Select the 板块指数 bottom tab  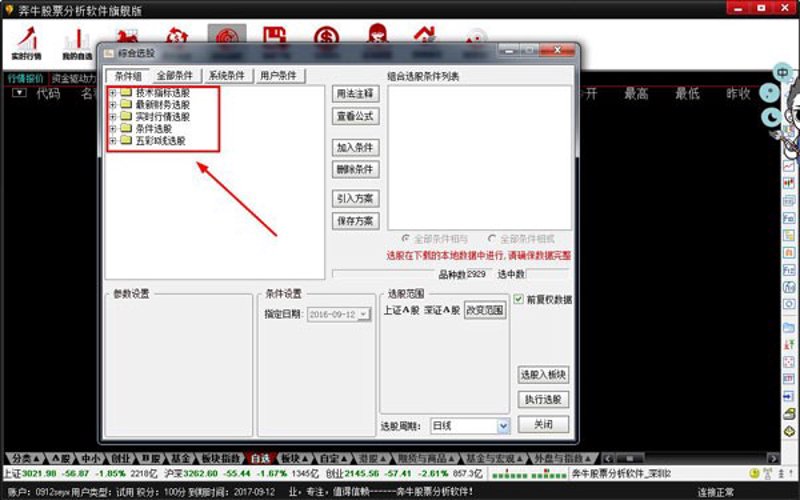point(220,458)
